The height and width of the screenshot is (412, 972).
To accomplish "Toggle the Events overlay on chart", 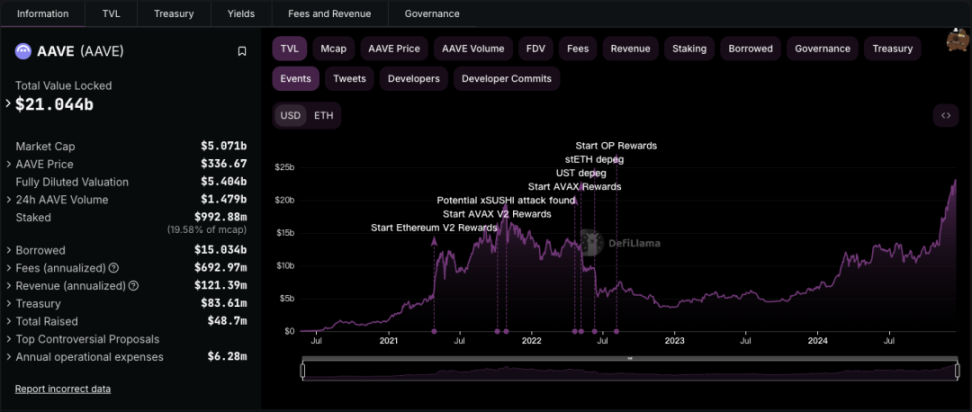I will point(295,78).
